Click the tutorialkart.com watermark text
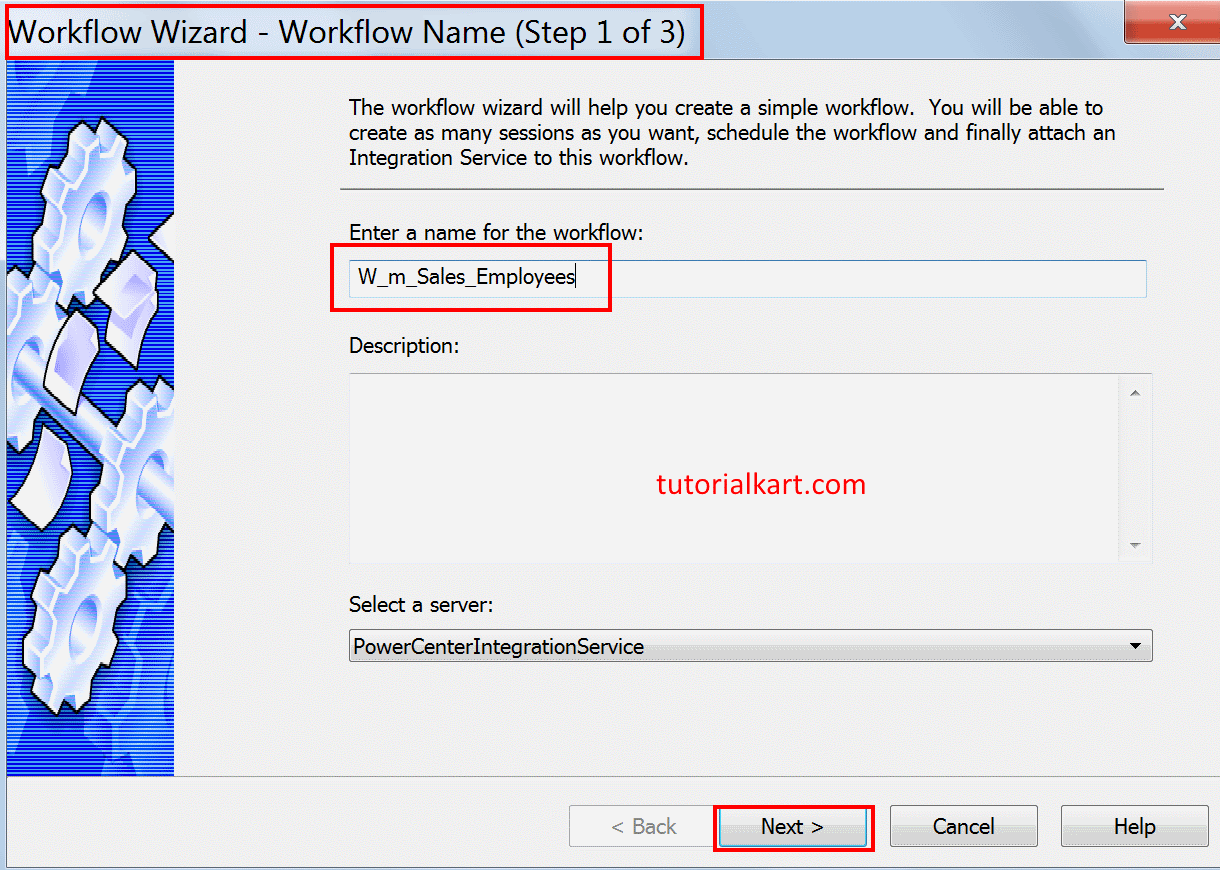 760,485
